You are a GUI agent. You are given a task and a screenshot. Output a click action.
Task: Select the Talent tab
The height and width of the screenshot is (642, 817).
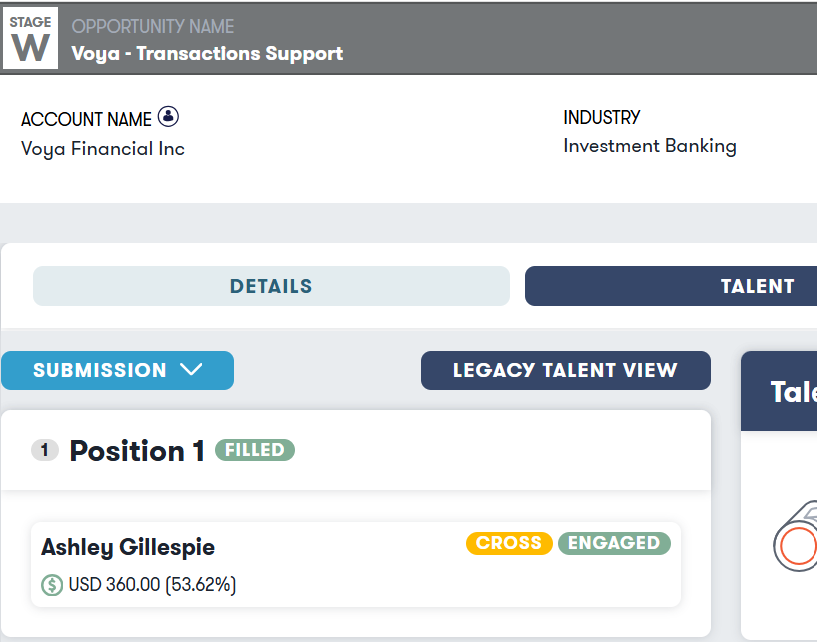point(757,286)
